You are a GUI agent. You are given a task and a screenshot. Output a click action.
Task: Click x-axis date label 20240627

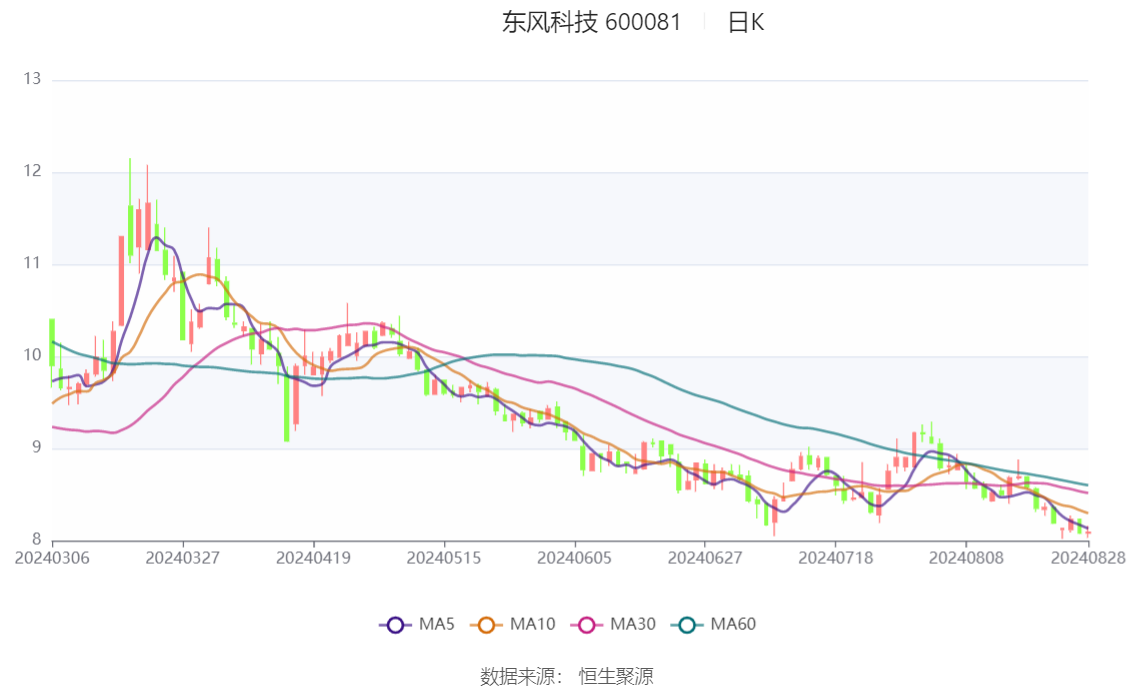click(x=704, y=558)
